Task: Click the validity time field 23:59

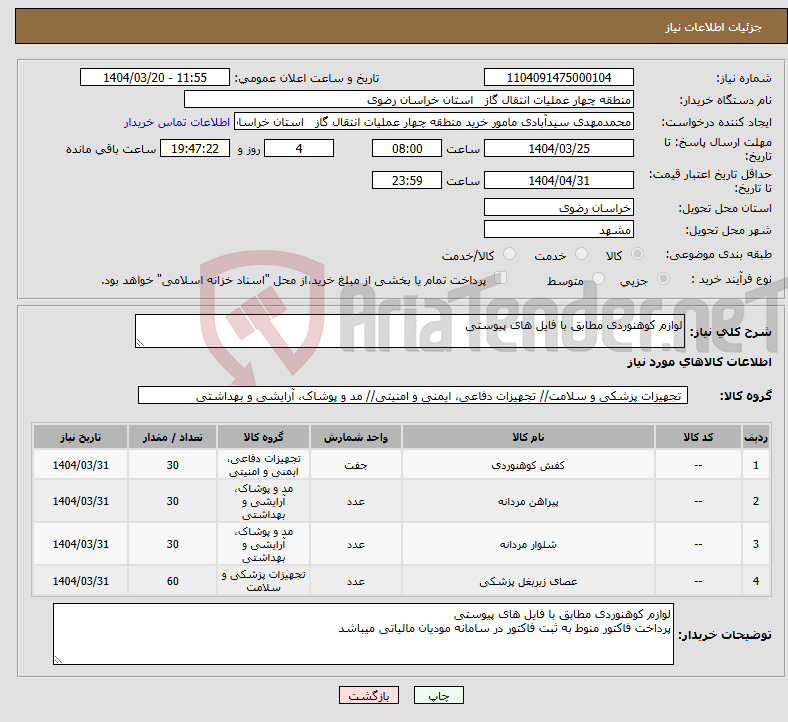Action: [407, 180]
